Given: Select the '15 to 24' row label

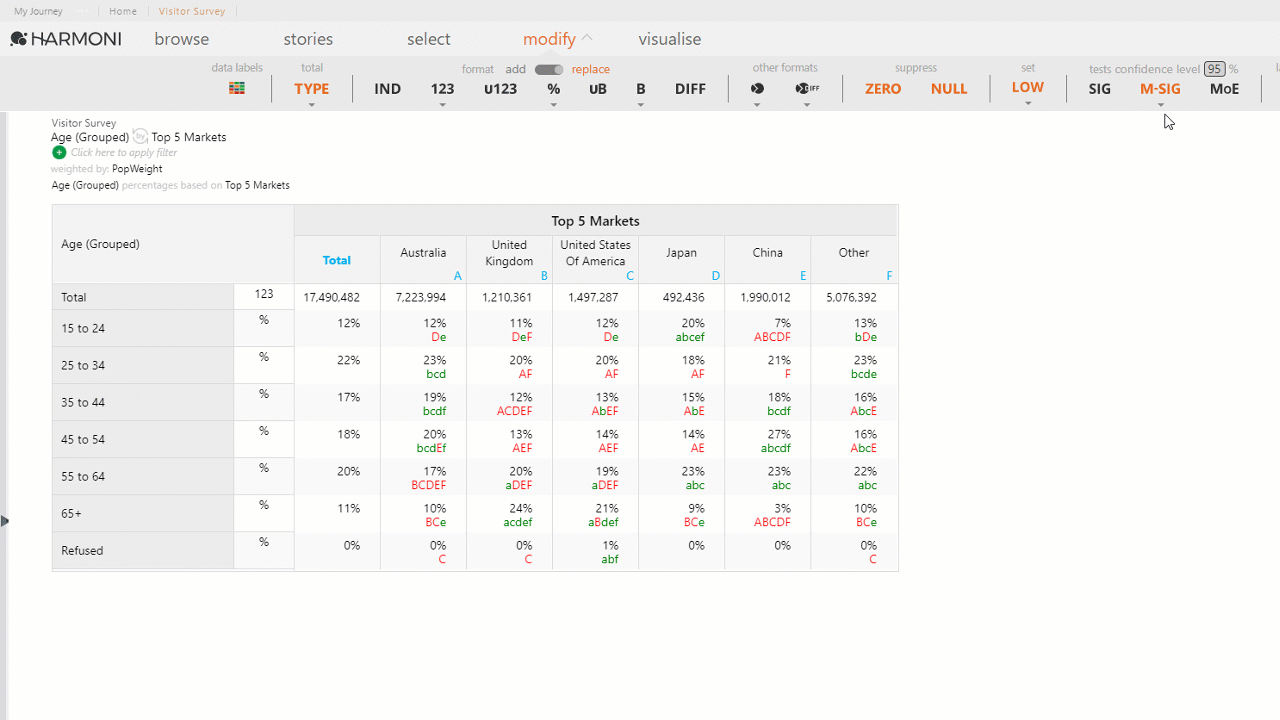Looking at the screenshot, I should (x=143, y=328).
